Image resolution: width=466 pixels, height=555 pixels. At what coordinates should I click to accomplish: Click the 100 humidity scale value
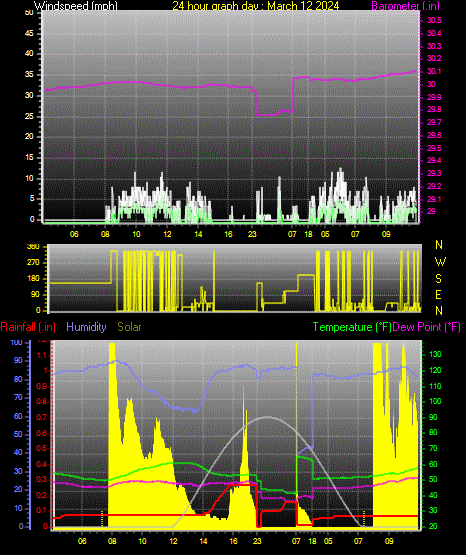click(x=16, y=342)
